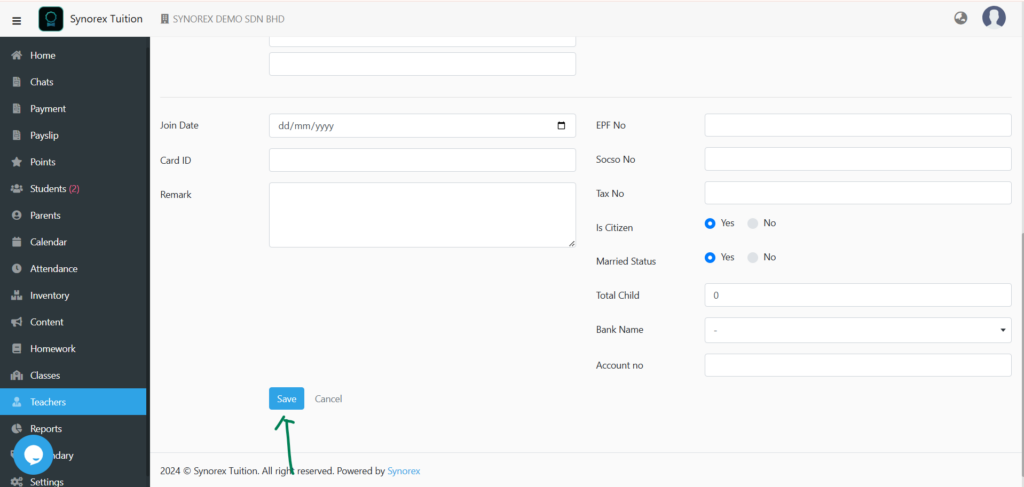Toggle the hamburger menu icon

[17, 20]
